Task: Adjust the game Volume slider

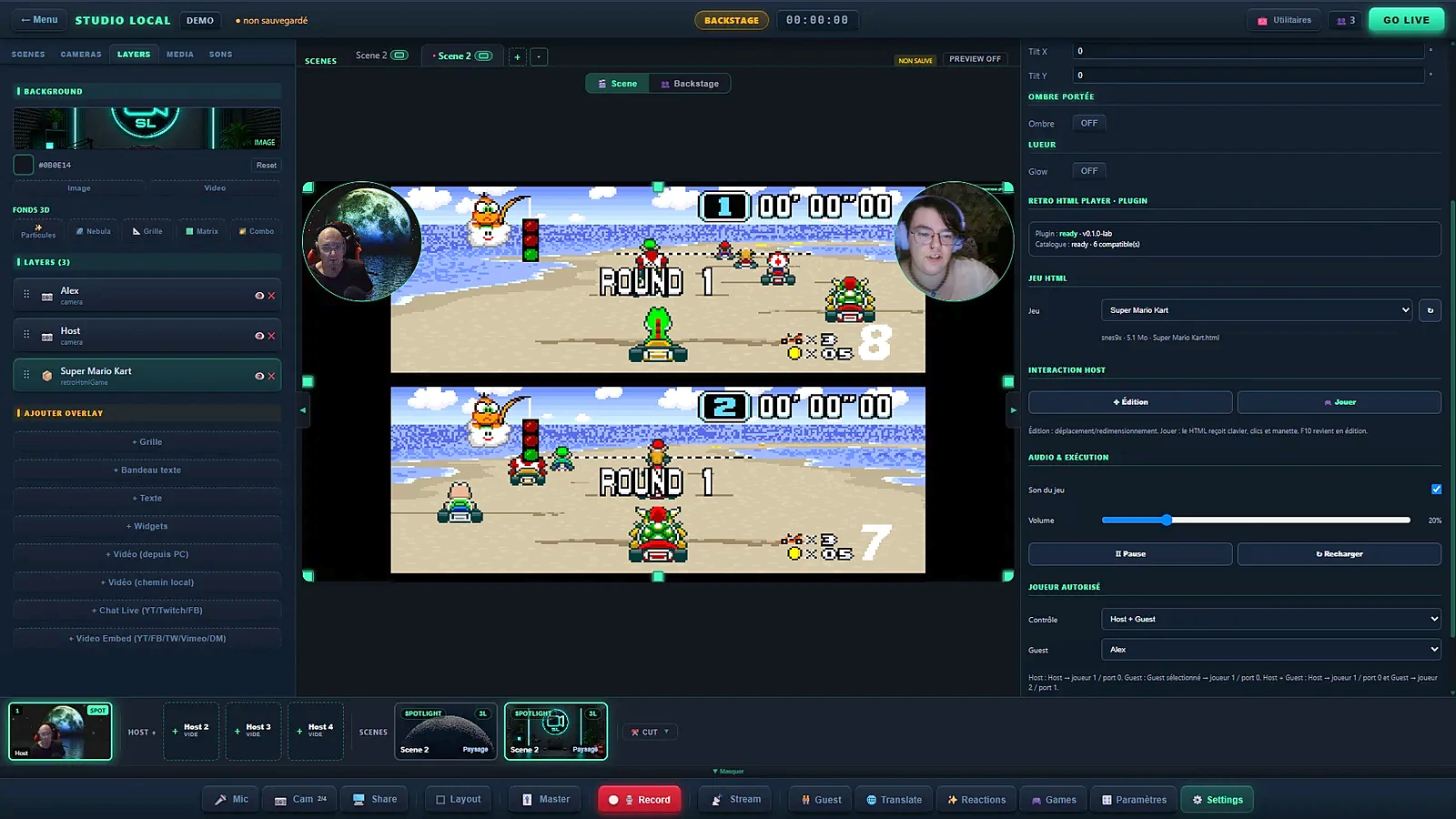Action: (1256, 521)
